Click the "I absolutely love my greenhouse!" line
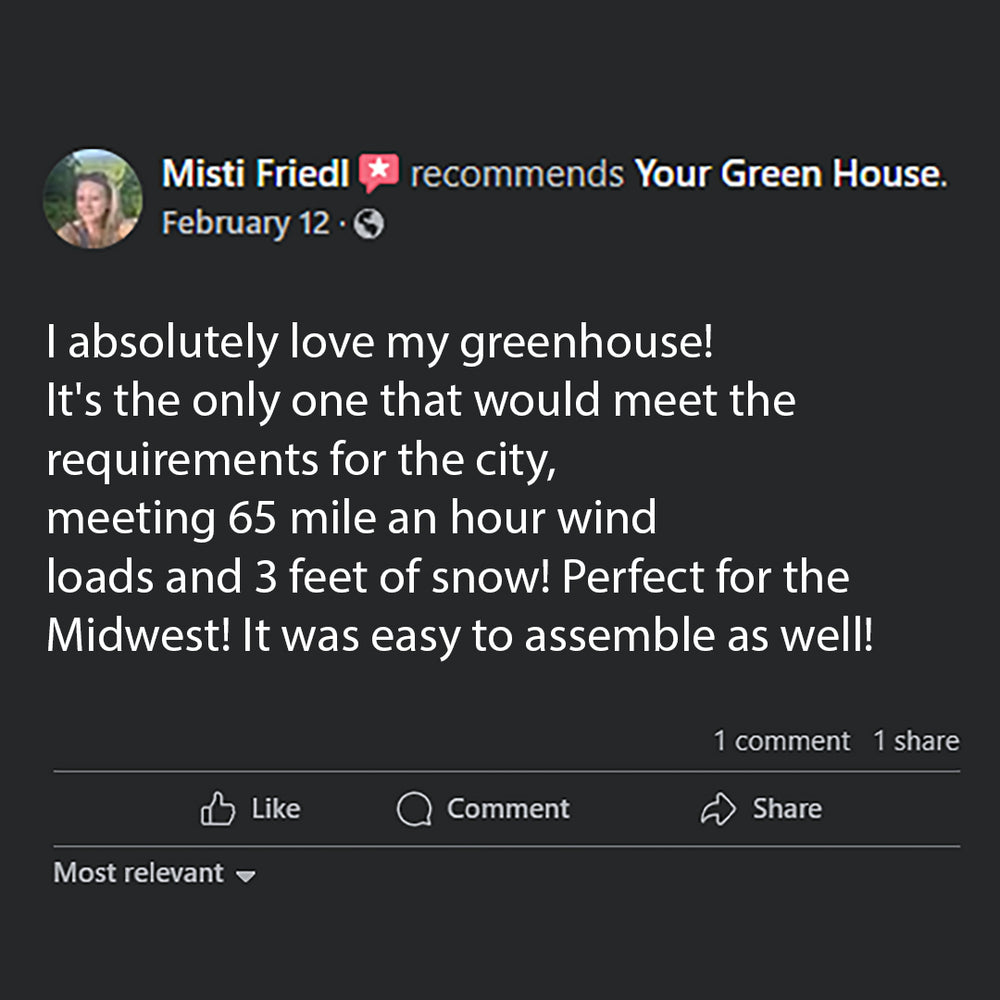The height and width of the screenshot is (1000, 1000). coord(380,343)
